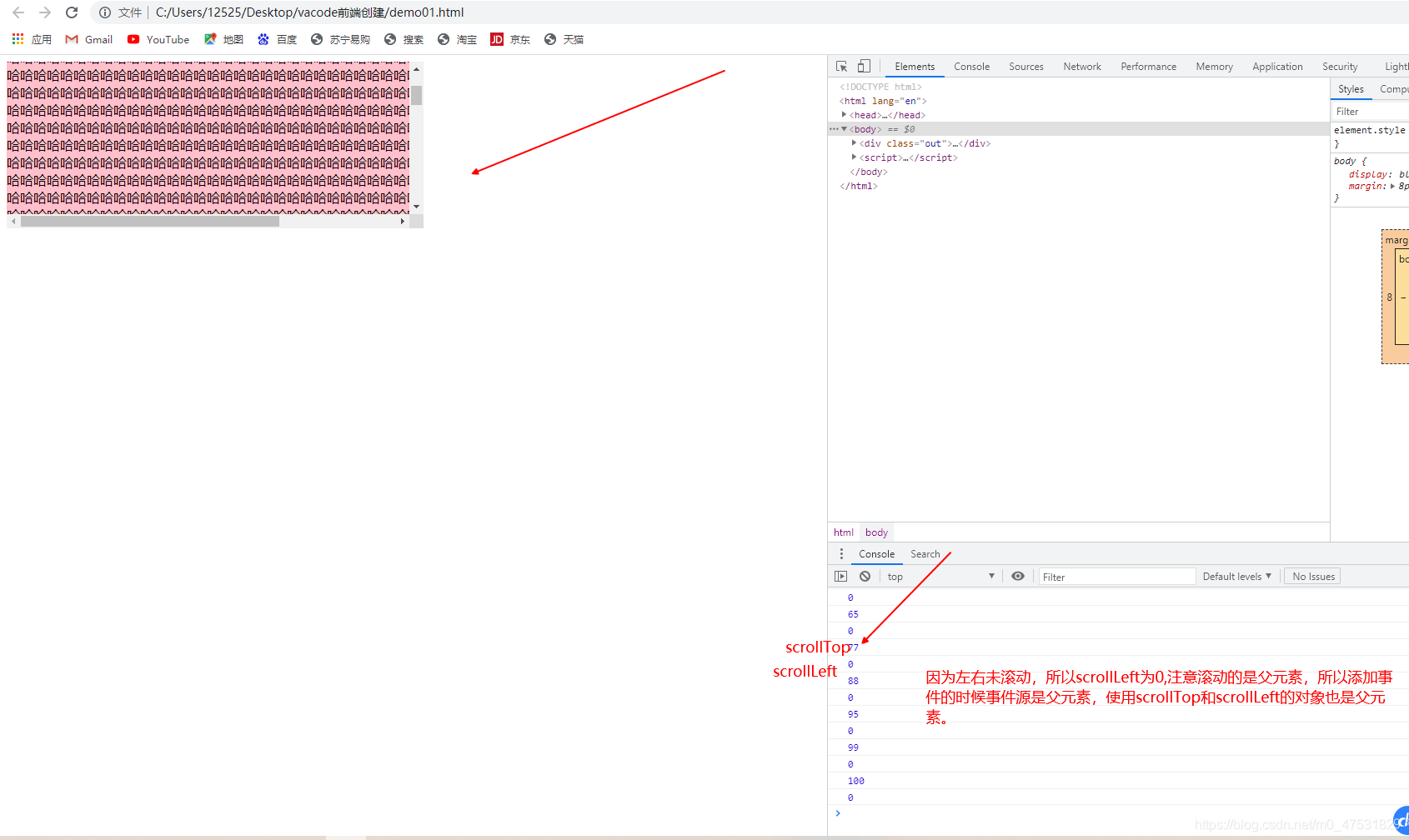Open the 应用 apps bookmark
Image resolution: width=1409 pixels, height=840 pixels.
click(x=32, y=39)
